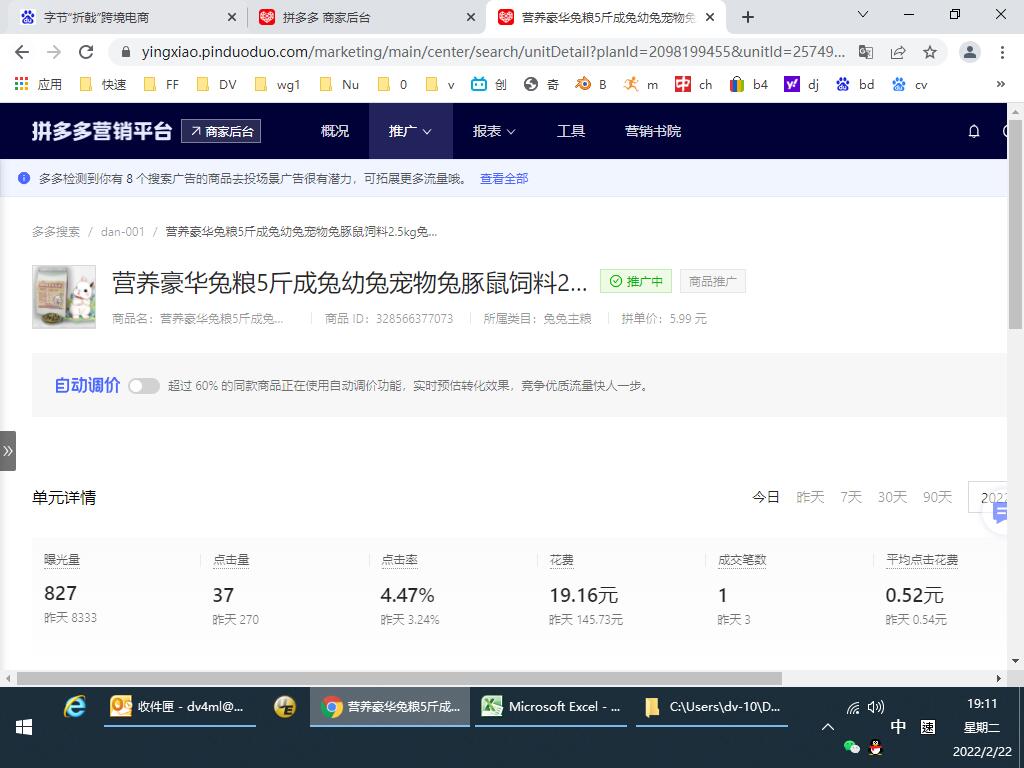Viewport: 1024px width, 768px height.
Task: Share this page via share icon
Action: click(x=898, y=52)
